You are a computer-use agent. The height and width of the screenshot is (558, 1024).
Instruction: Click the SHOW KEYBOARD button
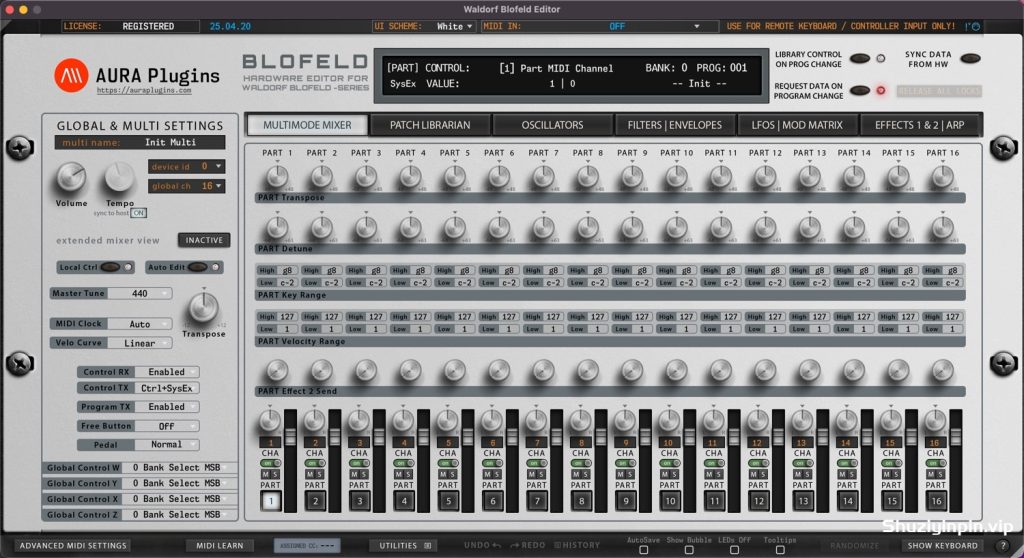[x=942, y=546]
